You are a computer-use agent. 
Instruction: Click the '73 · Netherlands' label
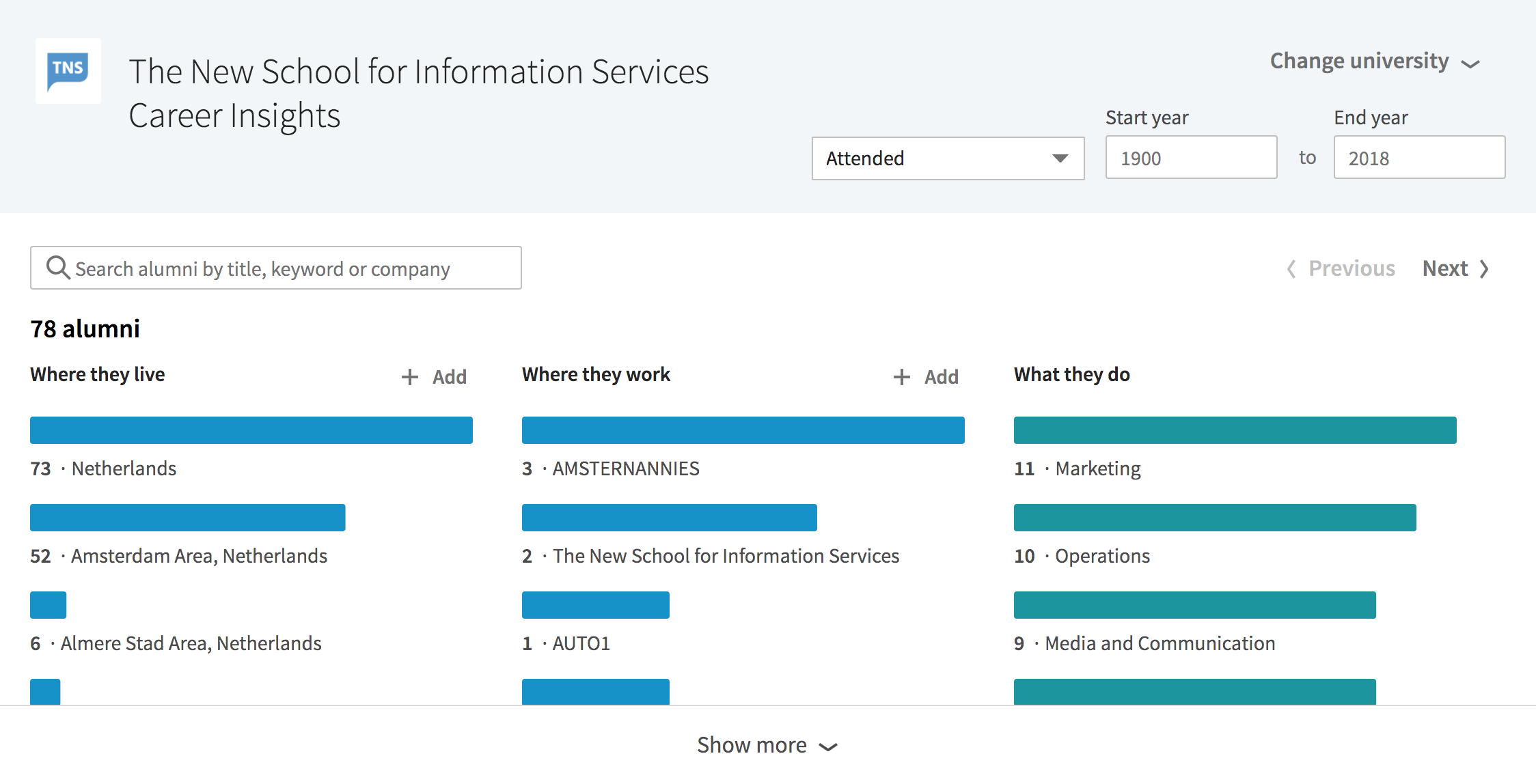(103, 468)
